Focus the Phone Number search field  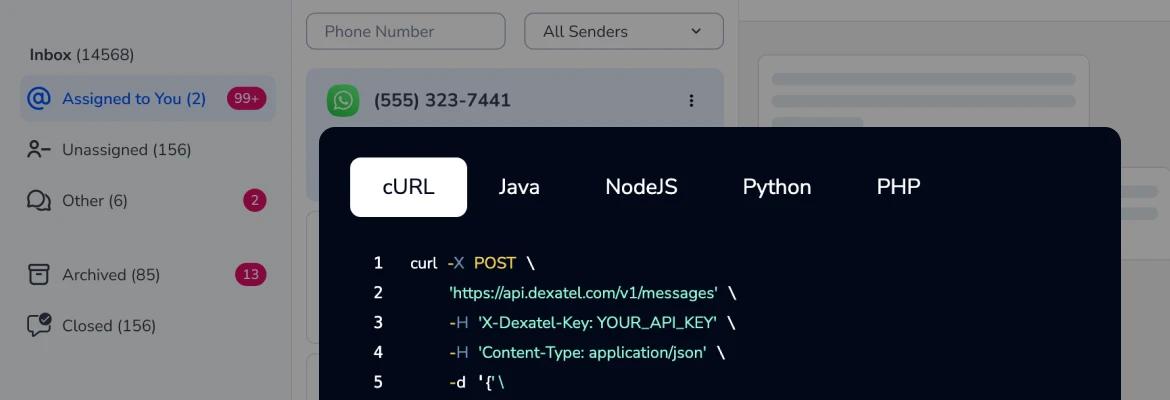click(406, 31)
